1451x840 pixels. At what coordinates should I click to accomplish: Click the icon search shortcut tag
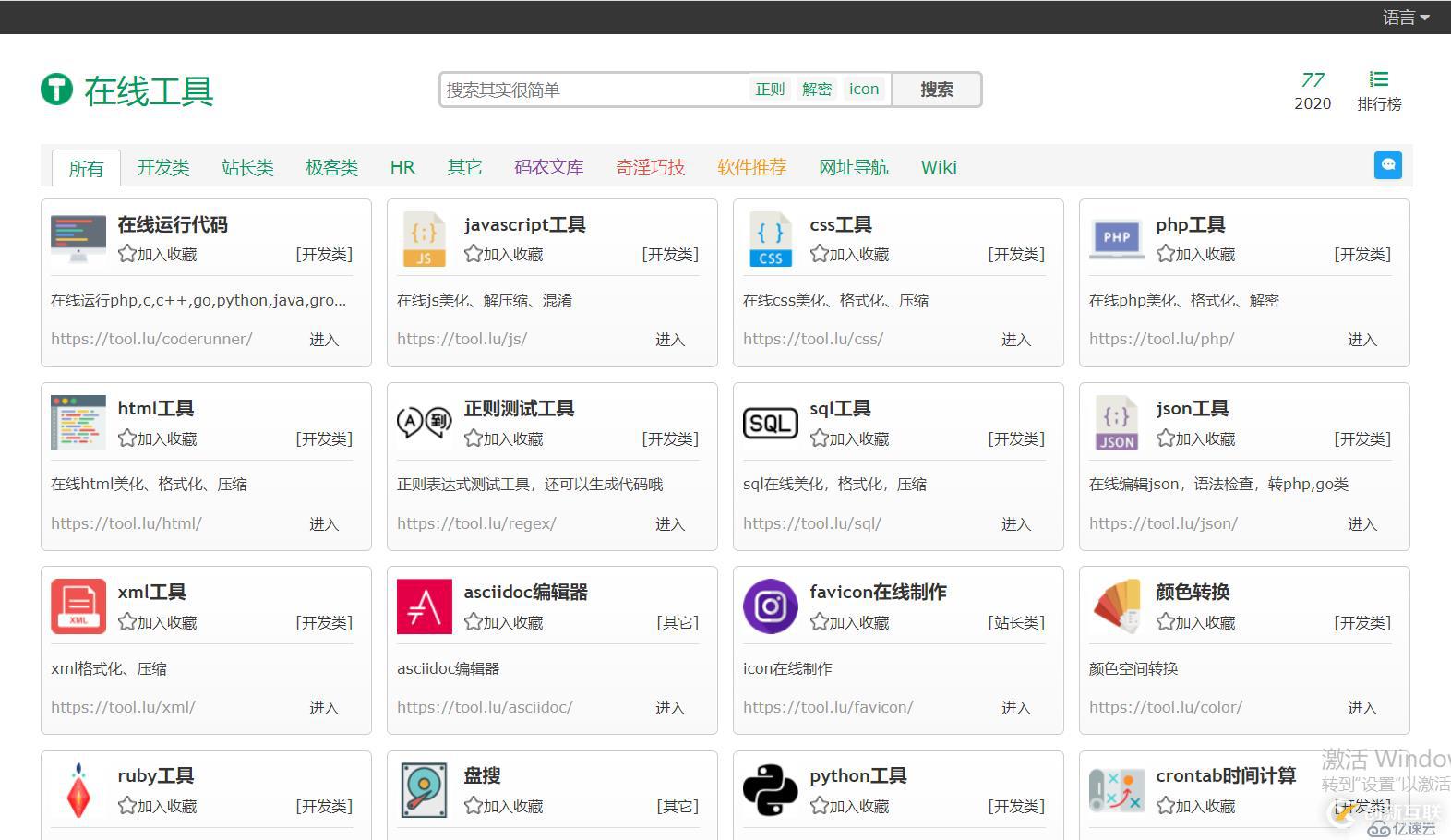pos(864,89)
